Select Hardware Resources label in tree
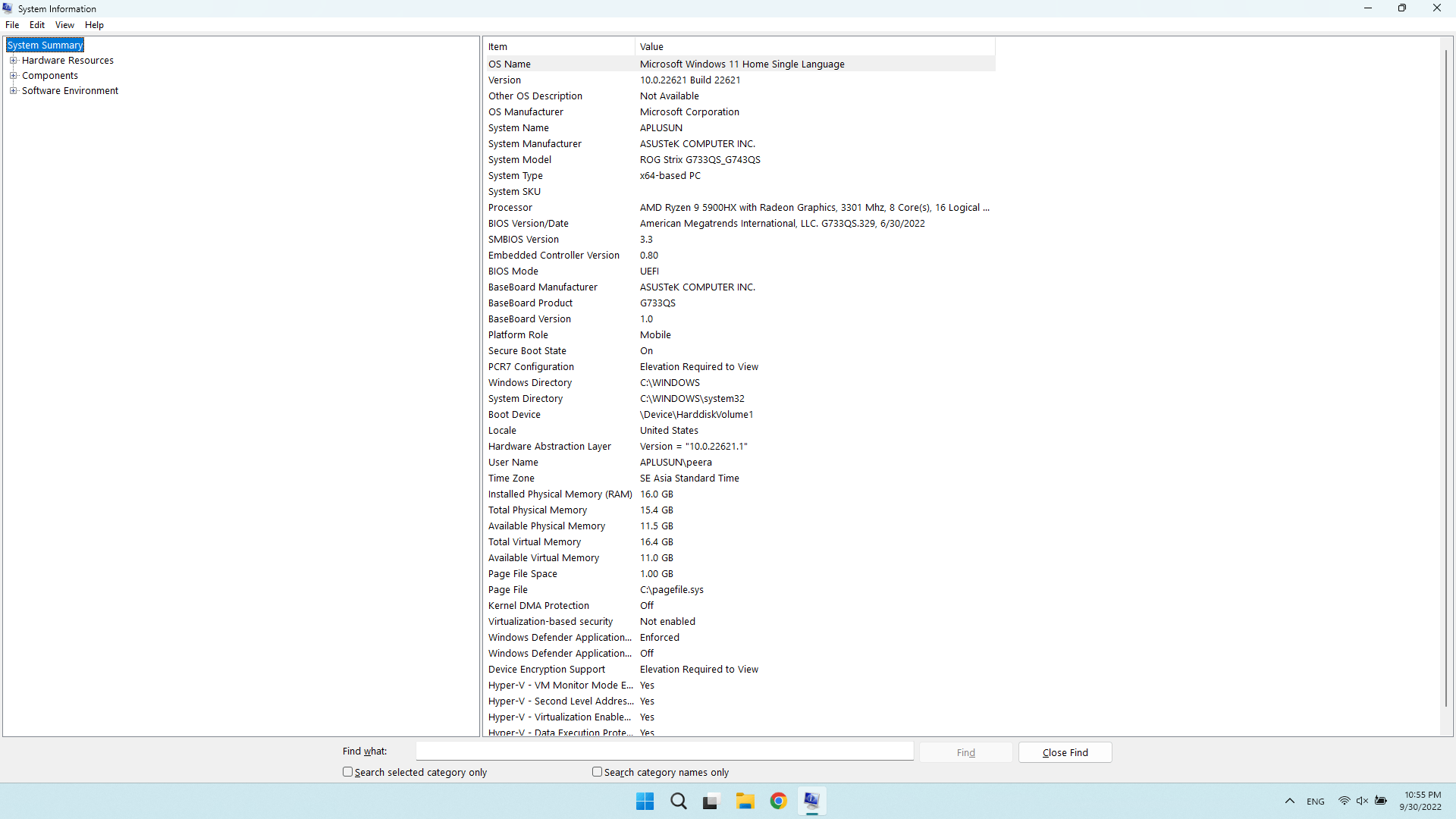1456x819 pixels. (x=67, y=61)
